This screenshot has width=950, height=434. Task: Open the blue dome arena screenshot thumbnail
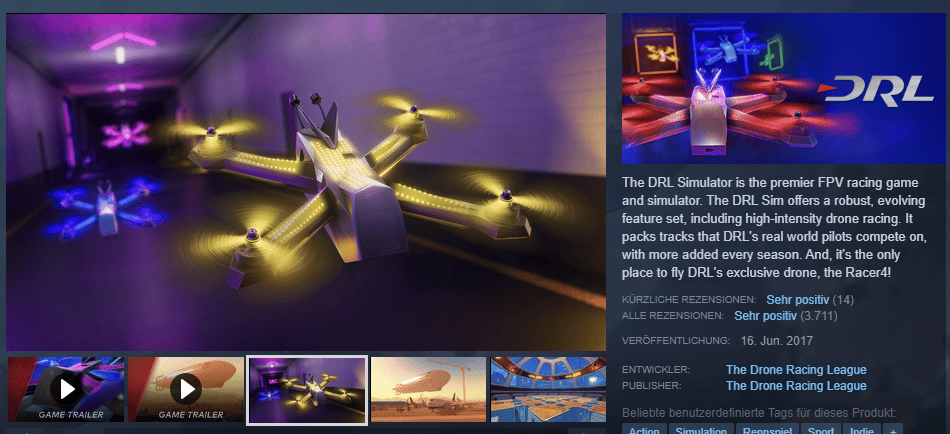click(548, 389)
